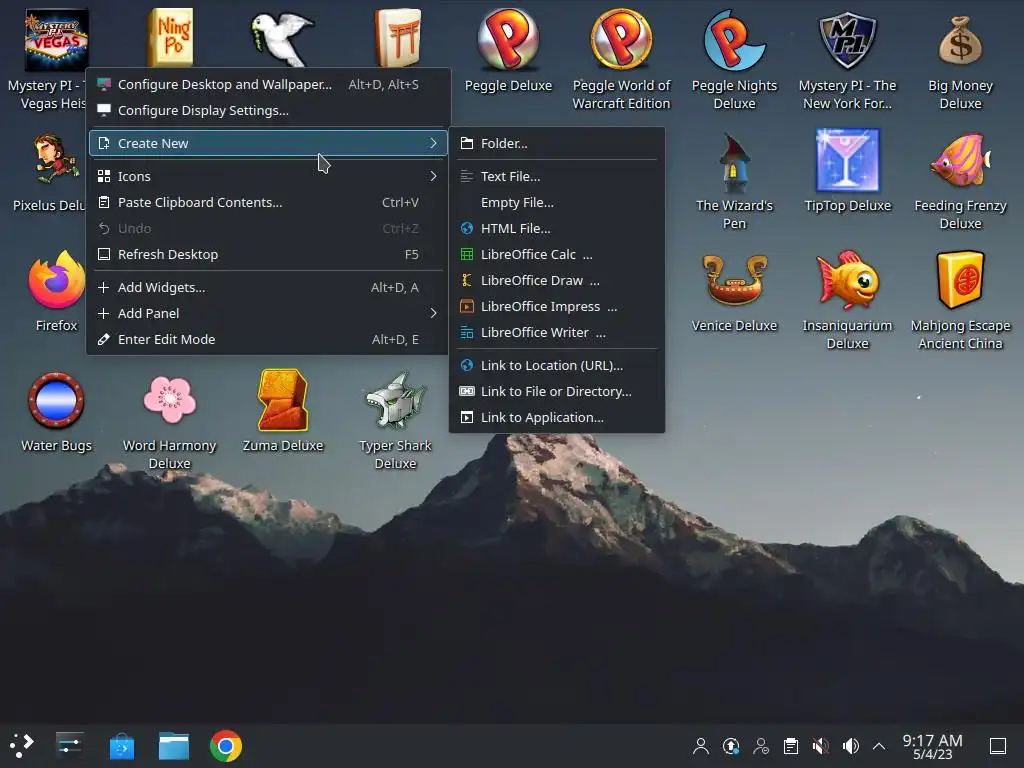Launch Discover store from taskbar
The height and width of the screenshot is (768, 1024).
point(121,746)
